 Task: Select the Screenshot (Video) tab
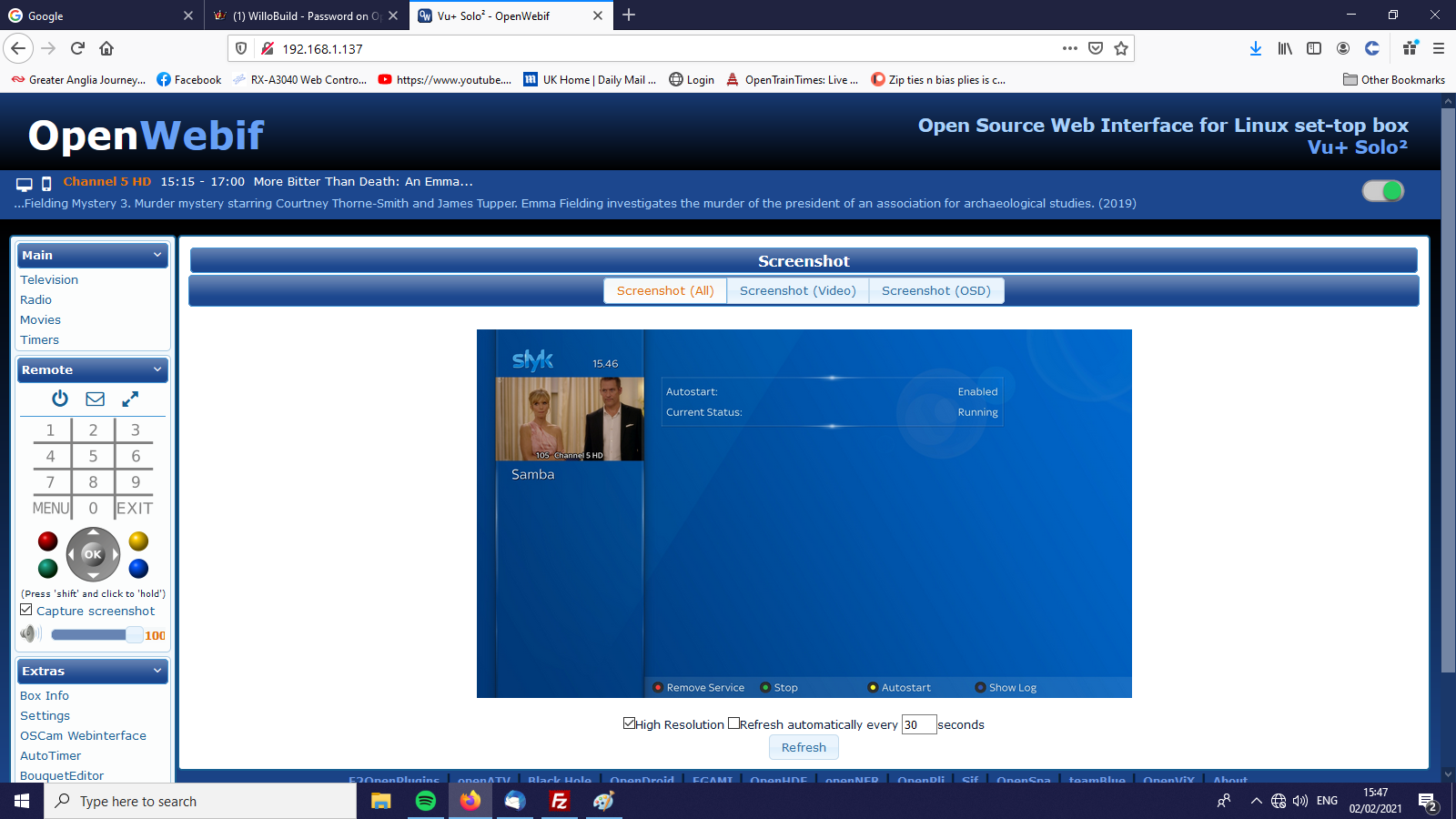coord(797,290)
